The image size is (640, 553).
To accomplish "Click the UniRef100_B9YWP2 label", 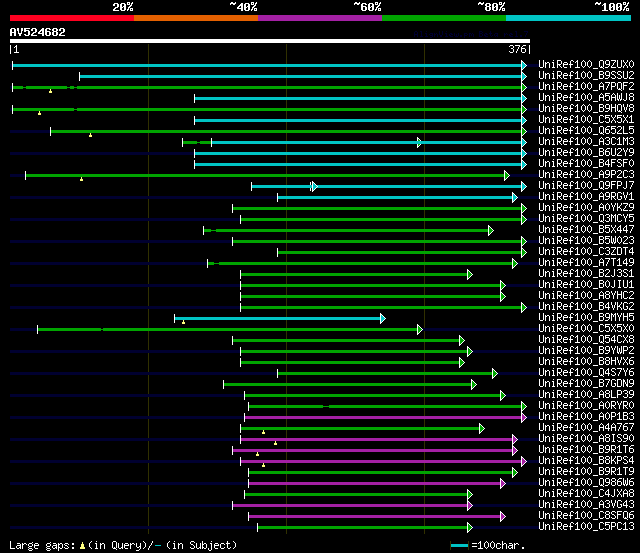I will click(586, 351).
